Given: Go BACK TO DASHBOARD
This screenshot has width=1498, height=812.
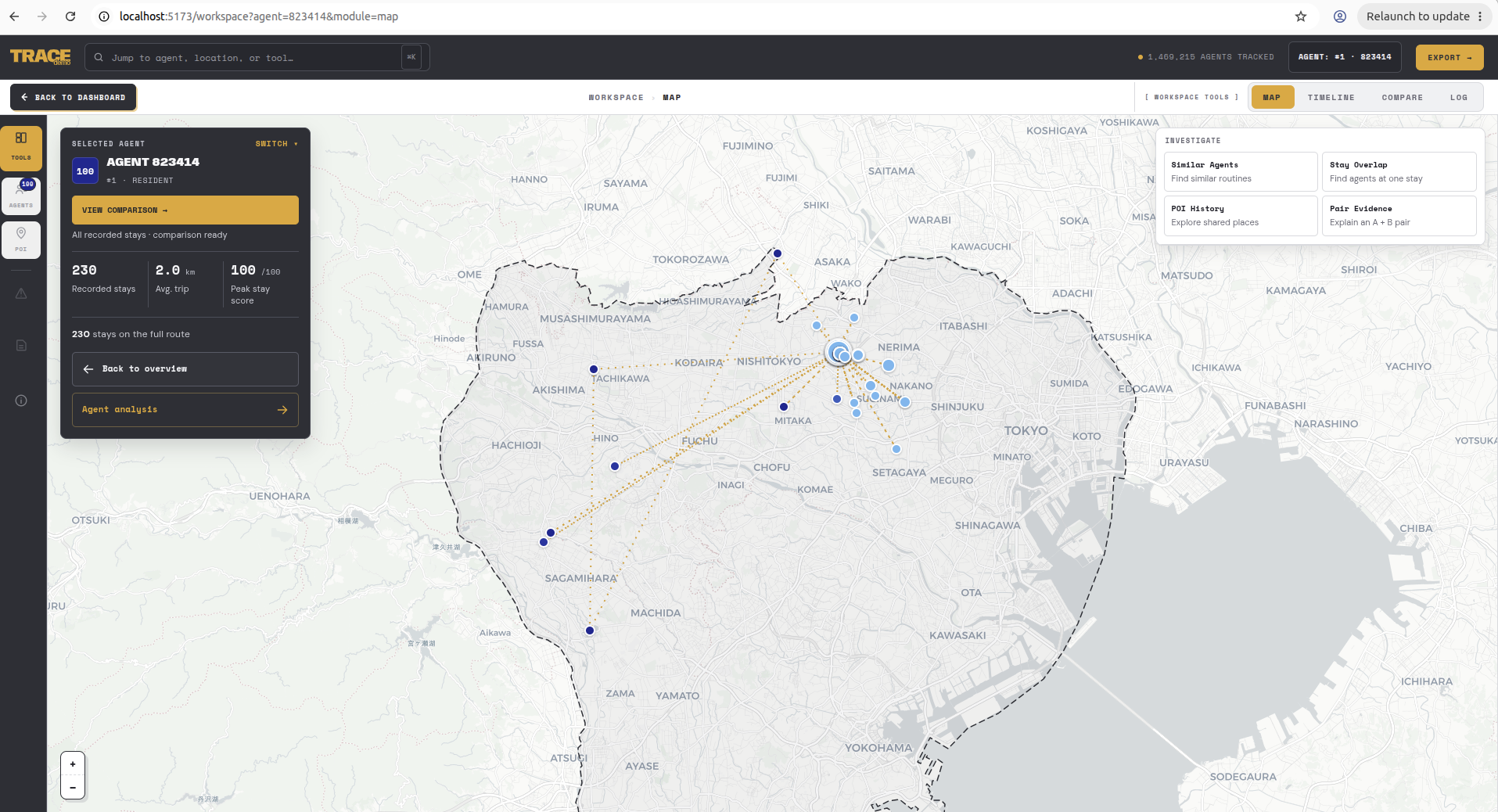Looking at the screenshot, I should point(74,97).
